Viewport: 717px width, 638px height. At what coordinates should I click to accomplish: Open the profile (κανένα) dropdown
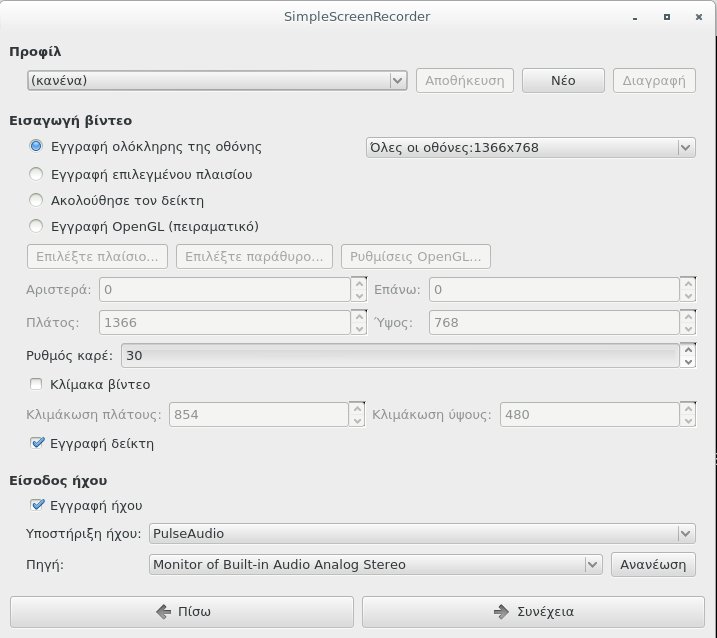pyautogui.click(x=216, y=80)
